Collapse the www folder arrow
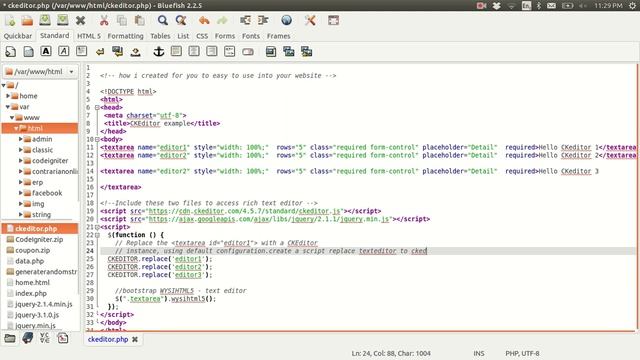Viewport: 640px width, 360px height. (x=12, y=118)
